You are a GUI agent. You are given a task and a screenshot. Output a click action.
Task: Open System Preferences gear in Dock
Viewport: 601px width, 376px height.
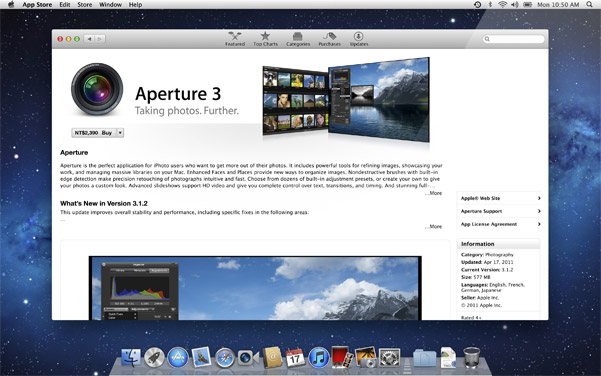pos(389,358)
